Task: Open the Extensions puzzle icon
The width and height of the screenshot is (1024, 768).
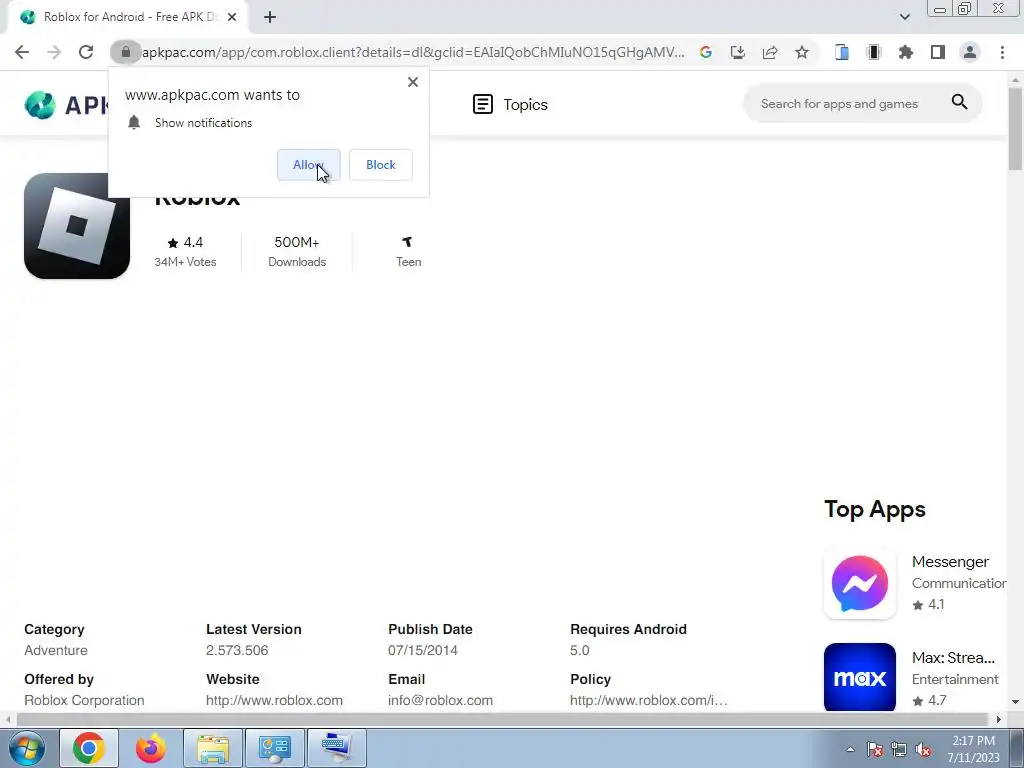Action: click(905, 52)
